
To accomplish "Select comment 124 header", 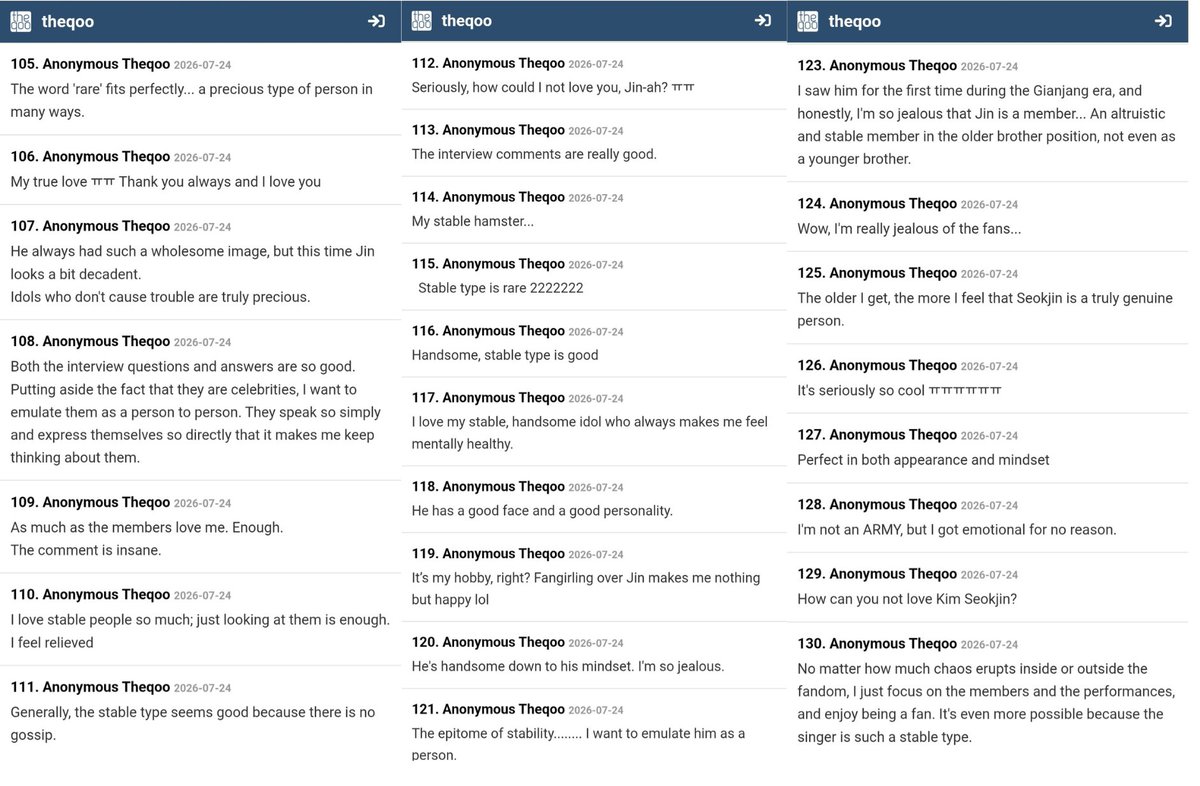I will tap(908, 205).
